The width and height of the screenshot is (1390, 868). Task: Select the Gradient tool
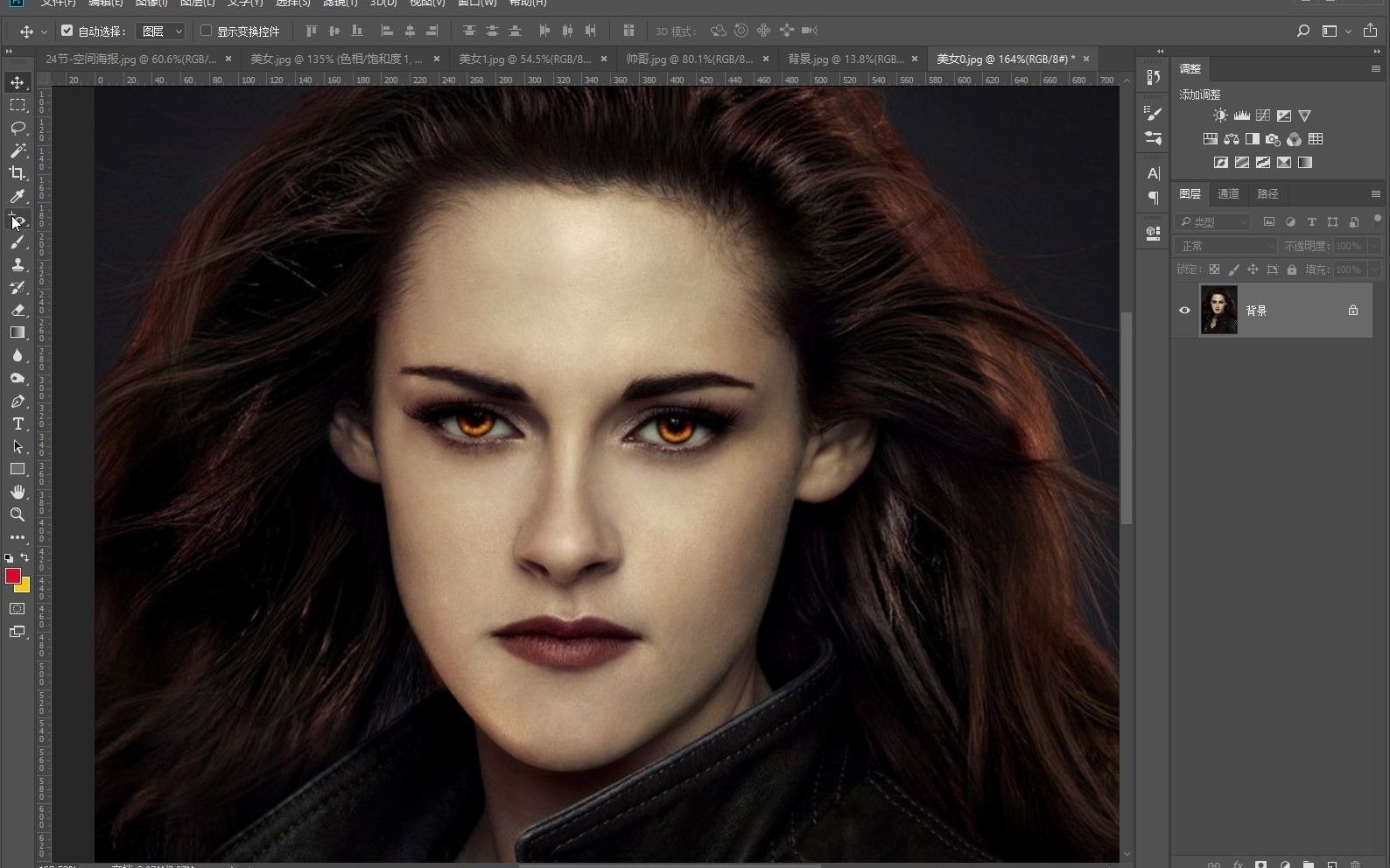click(18, 332)
